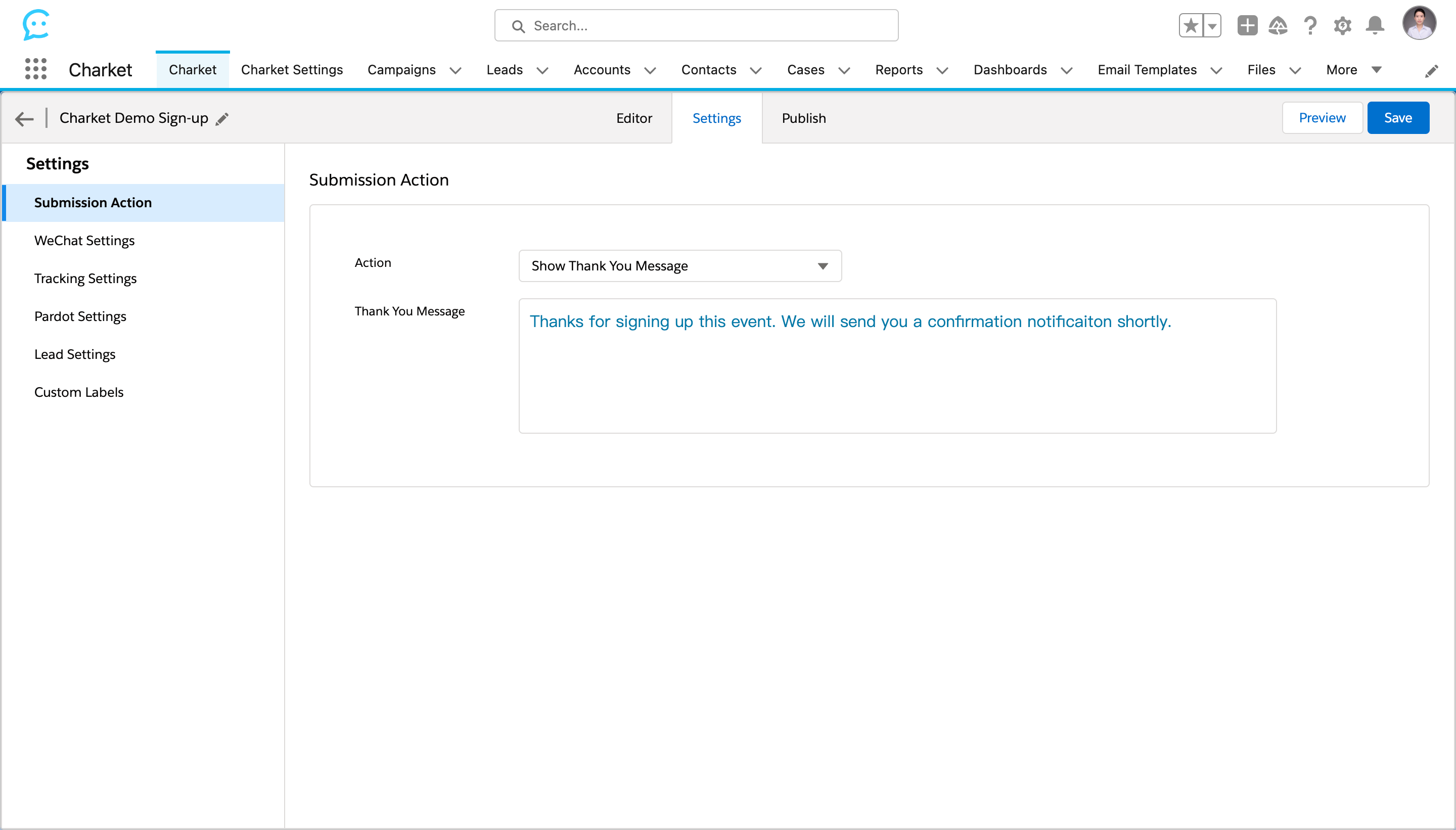
Task: Click the Charket app name label
Action: click(100, 70)
